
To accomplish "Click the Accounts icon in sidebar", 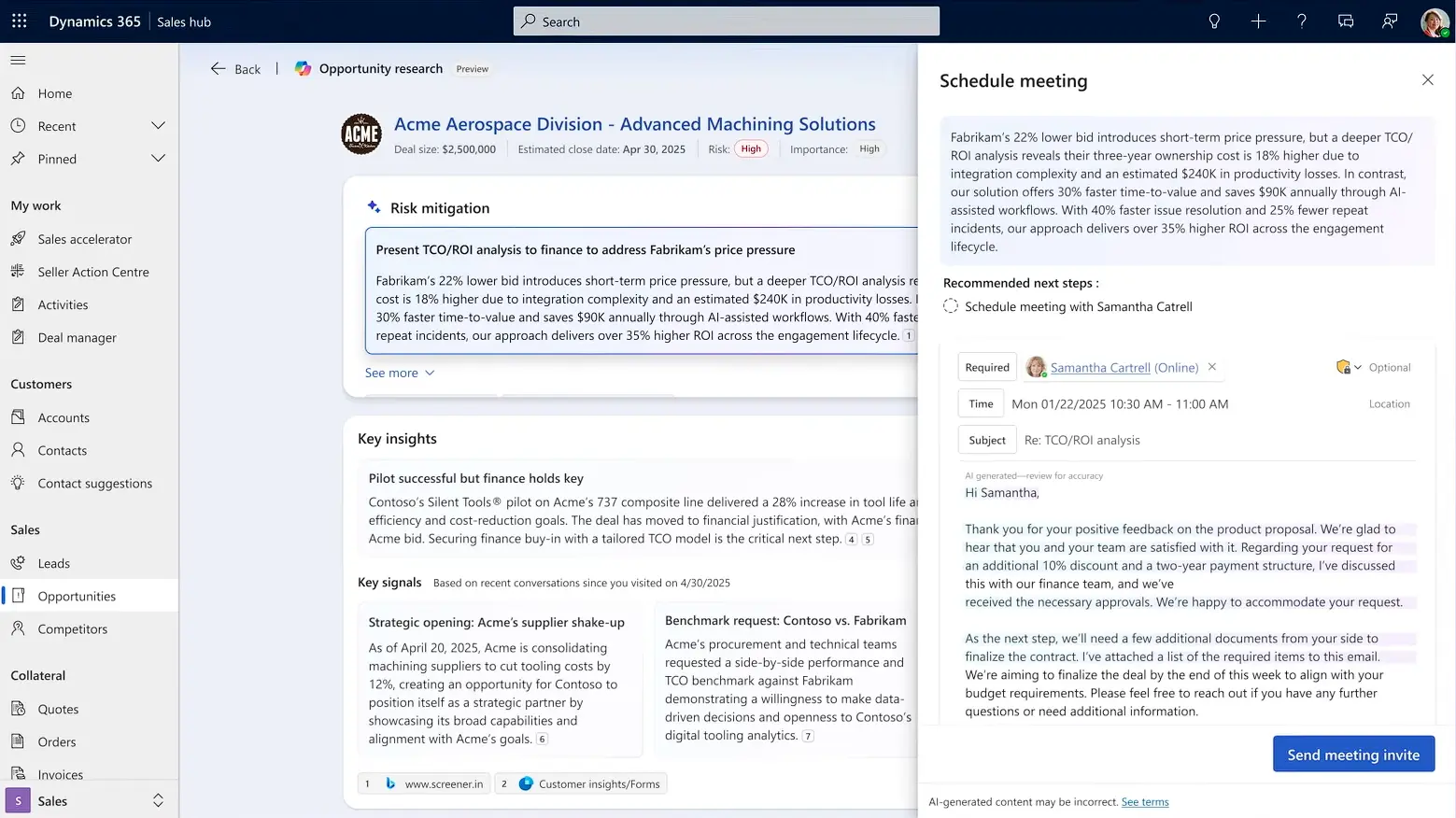I will 18,417.
